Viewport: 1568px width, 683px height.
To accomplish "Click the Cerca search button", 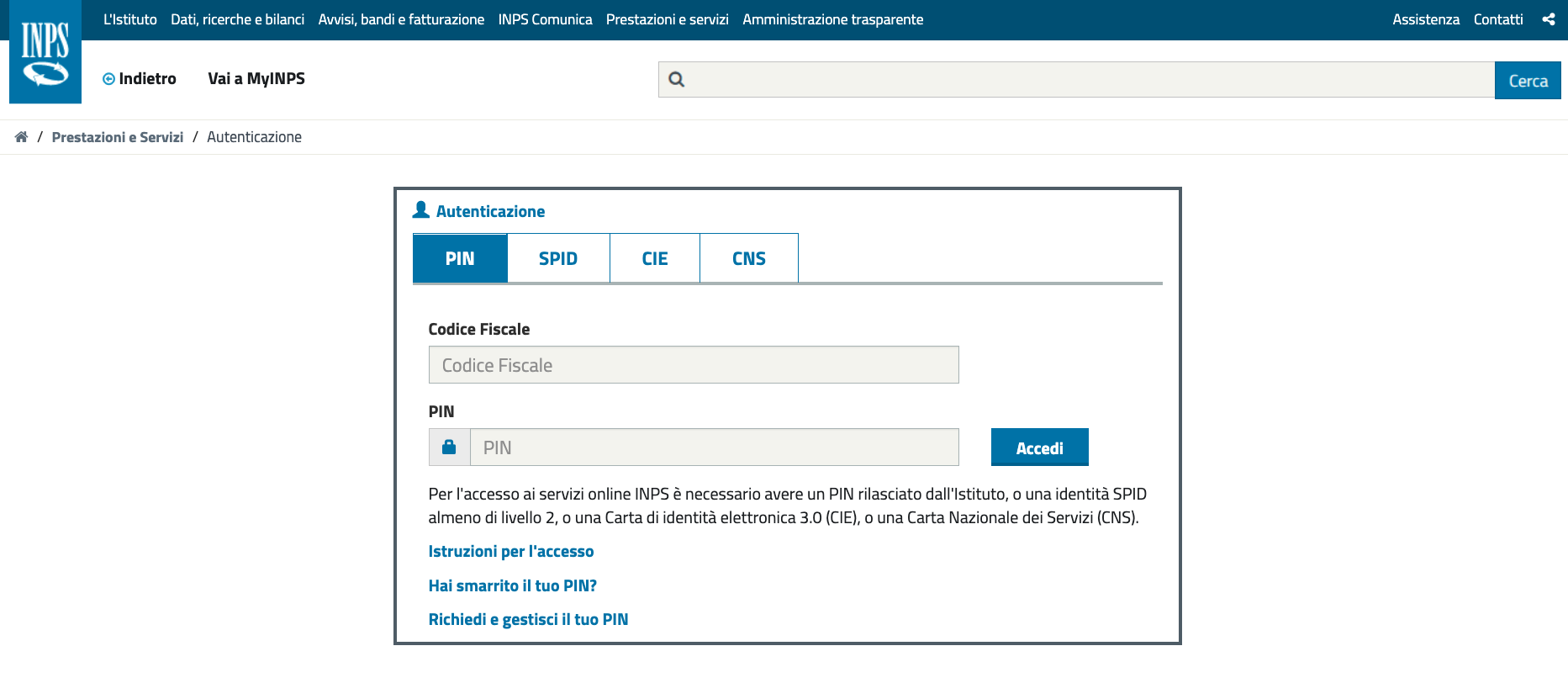I will point(1528,81).
